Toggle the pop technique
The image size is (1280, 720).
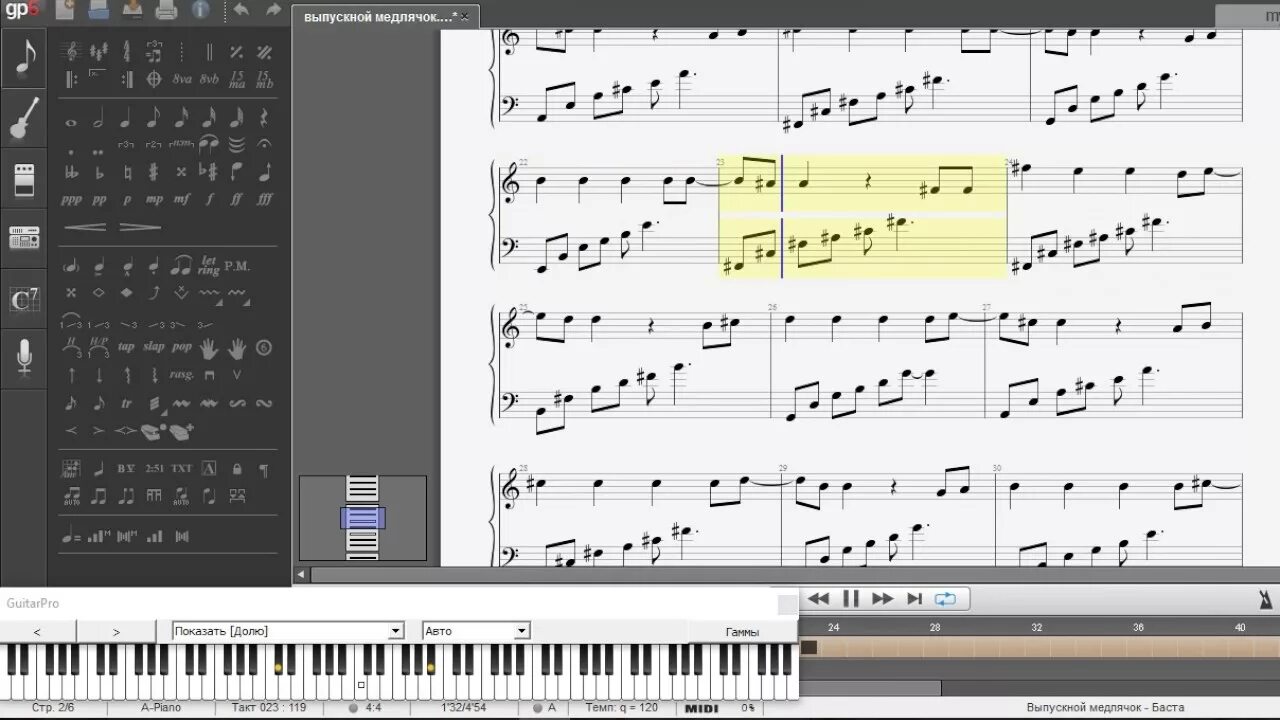[181, 347]
